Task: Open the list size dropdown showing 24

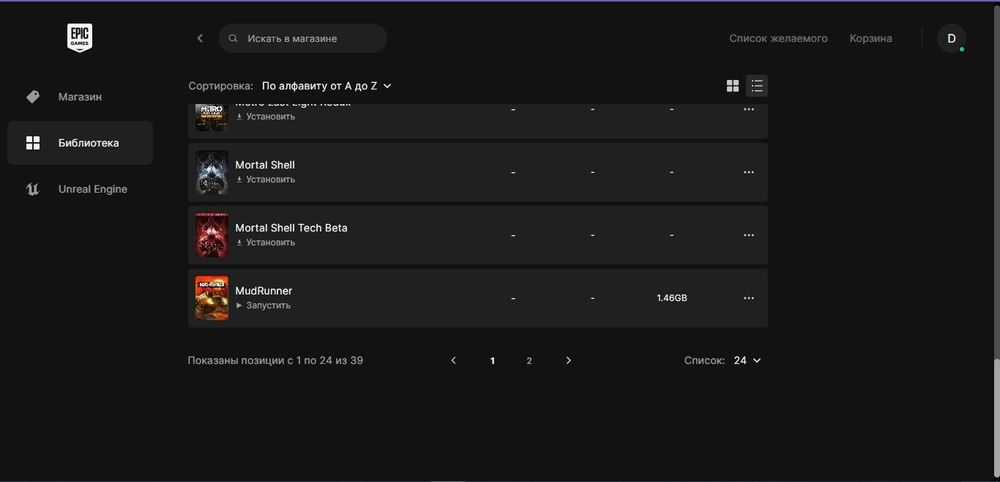Action: pos(746,360)
